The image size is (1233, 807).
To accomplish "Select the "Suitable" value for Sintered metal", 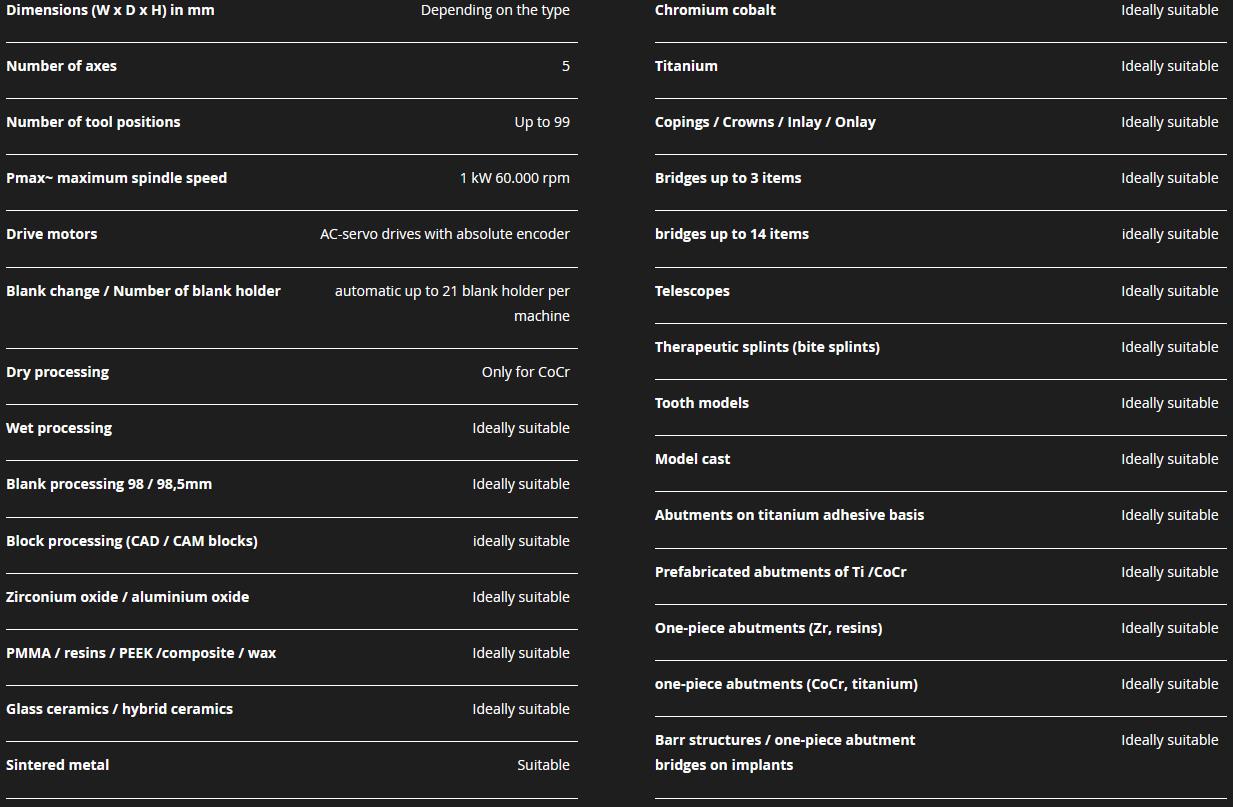I will (x=543, y=765).
